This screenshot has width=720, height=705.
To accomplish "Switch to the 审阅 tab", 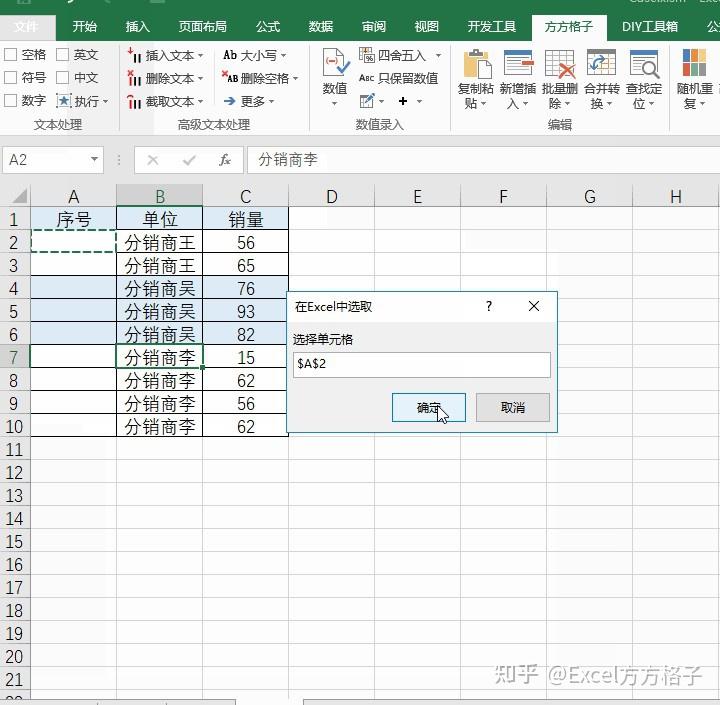I will click(x=373, y=27).
